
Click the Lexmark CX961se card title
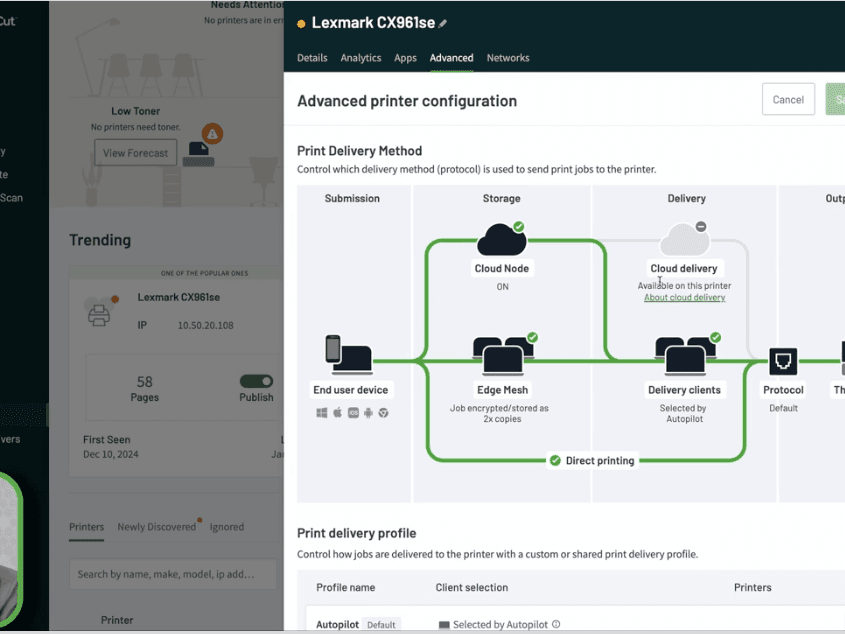(178, 297)
